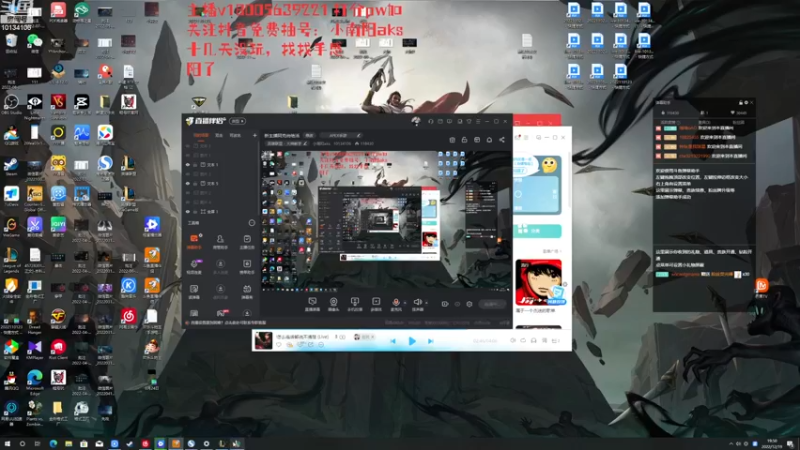The image size is (800, 450).
Task: Click the share icon above preview
Action: 502,140
